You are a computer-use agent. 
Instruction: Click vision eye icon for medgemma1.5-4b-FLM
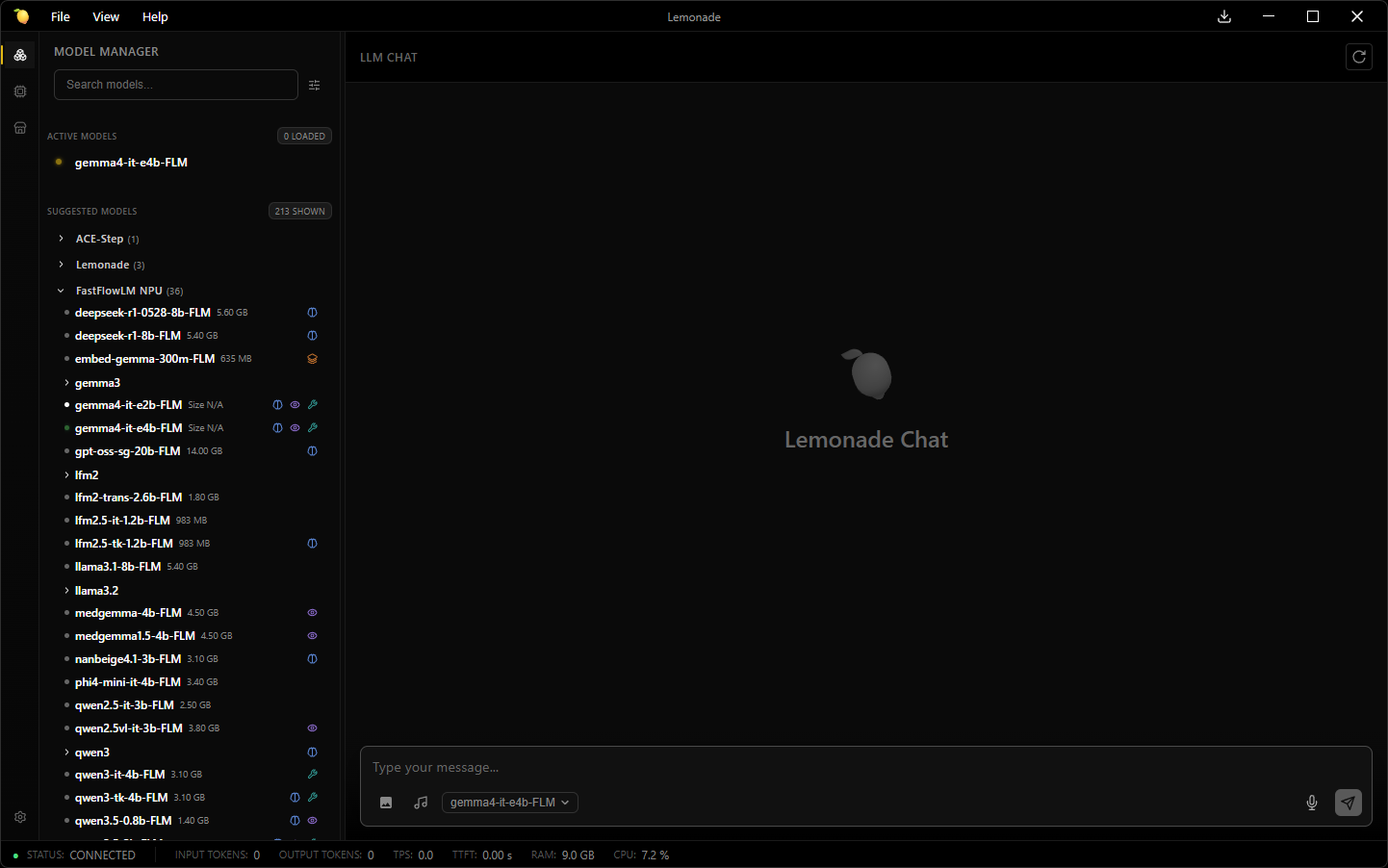313,636
